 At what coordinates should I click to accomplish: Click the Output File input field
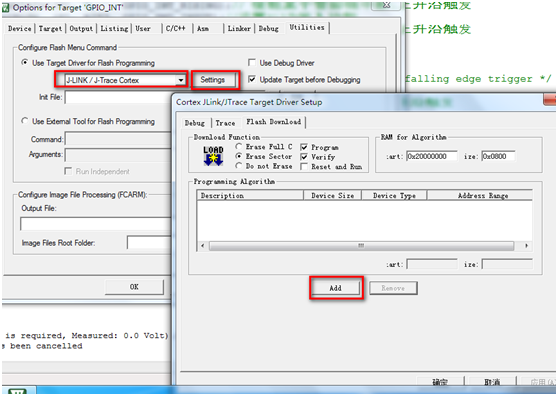tap(96, 224)
